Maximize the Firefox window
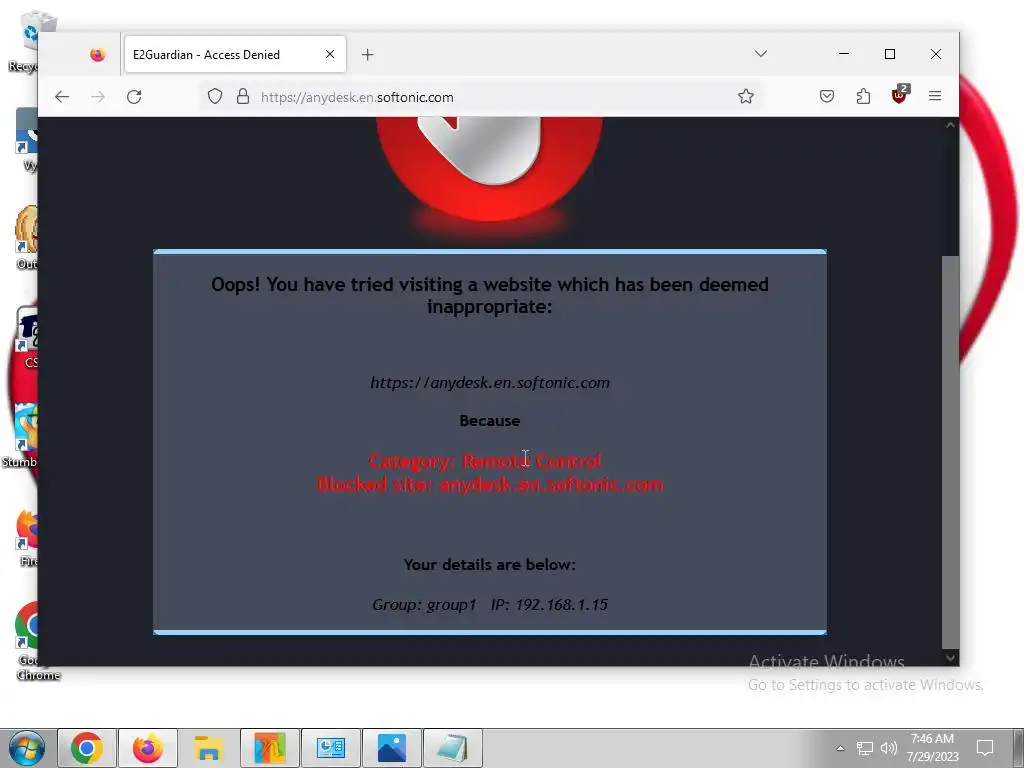 pos(889,54)
